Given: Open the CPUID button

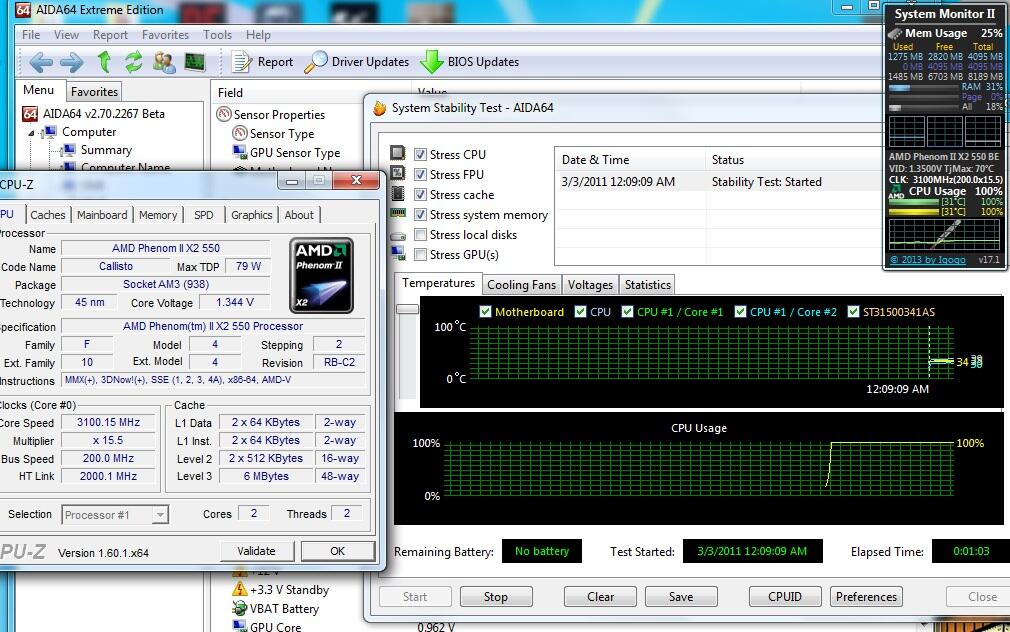Looking at the screenshot, I should point(785,597).
